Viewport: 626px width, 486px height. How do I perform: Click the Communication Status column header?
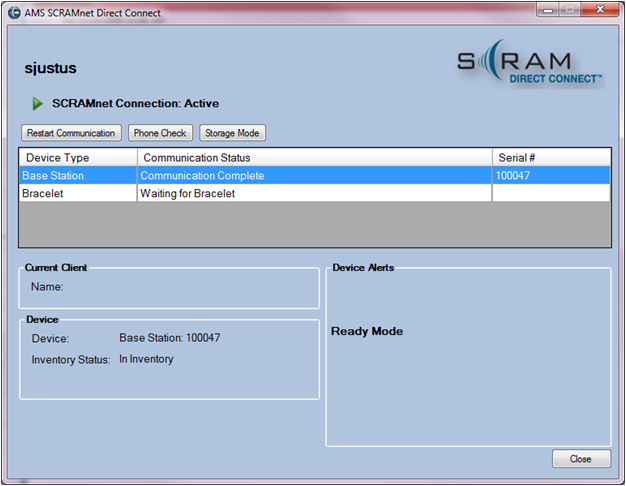tap(314, 158)
